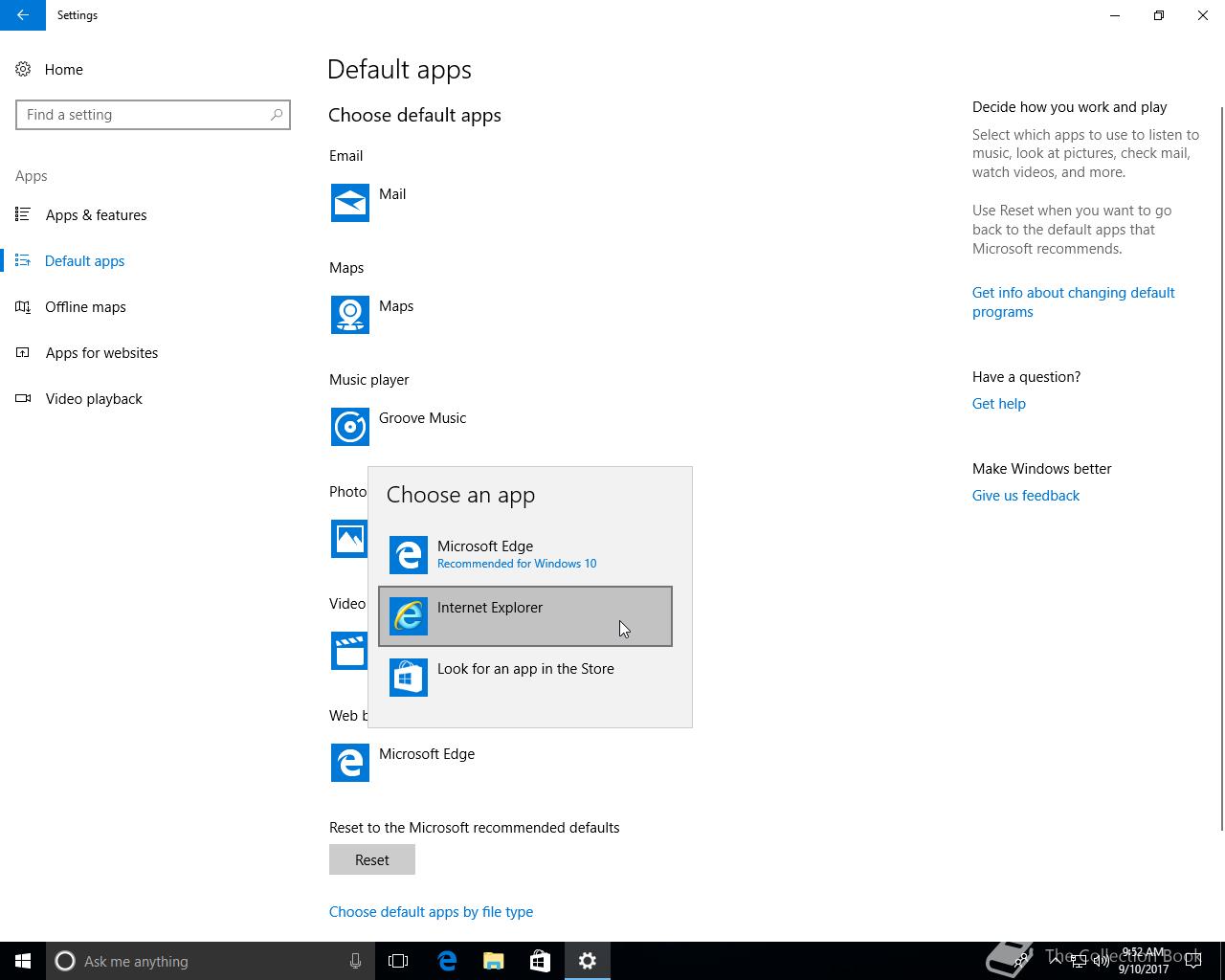Click the Movies & TV clapperboard icon
Viewport: 1225px width, 980px height.
[x=349, y=651]
